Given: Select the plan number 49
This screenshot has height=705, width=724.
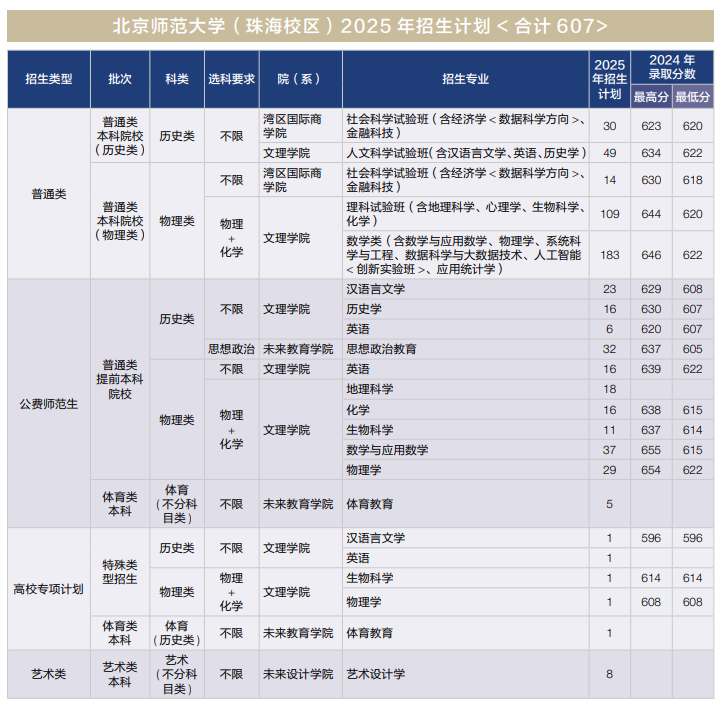Looking at the screenshot, I should pos(609,153).
